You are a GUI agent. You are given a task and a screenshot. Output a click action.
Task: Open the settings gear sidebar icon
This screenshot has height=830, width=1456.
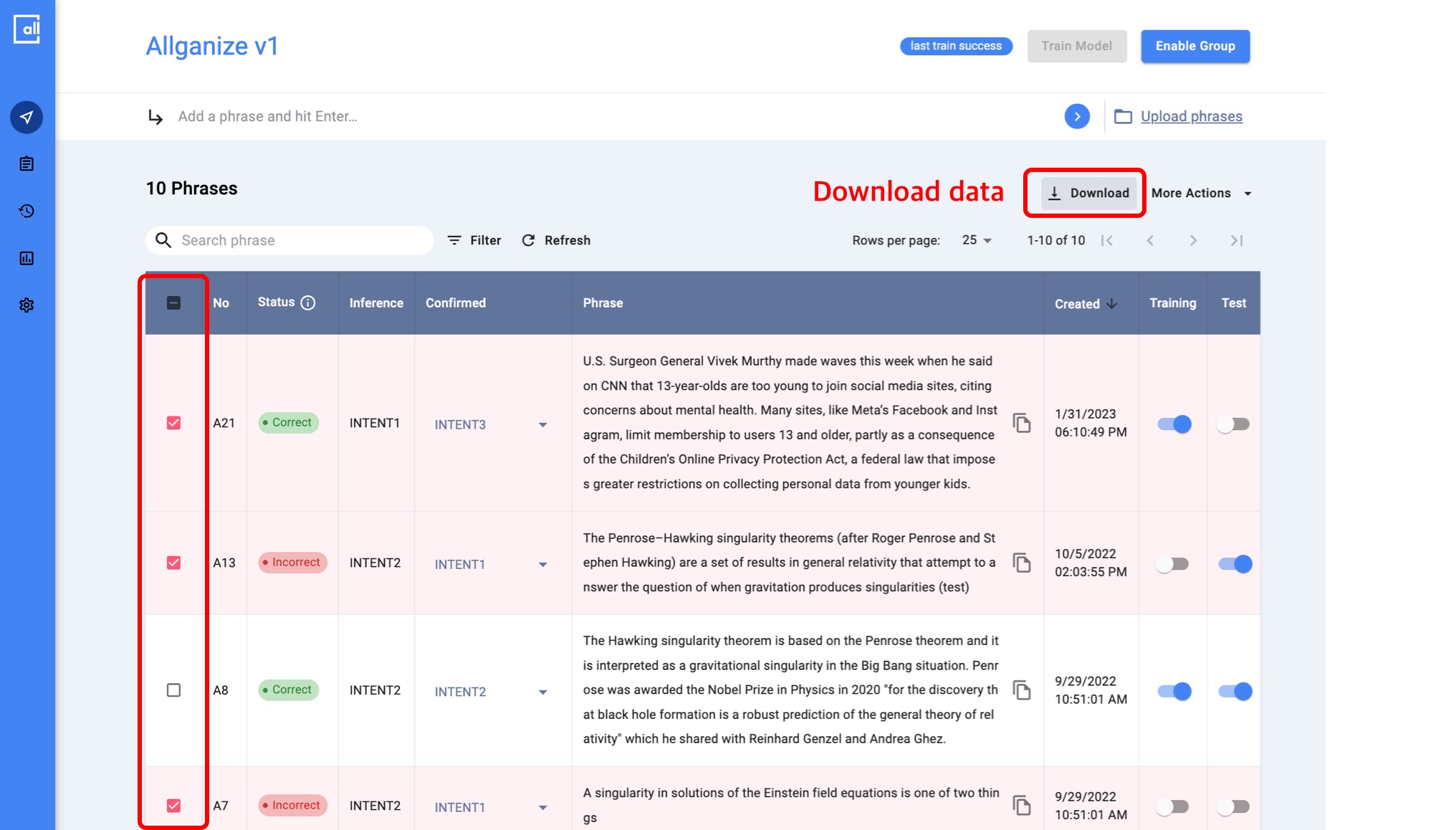coord(27,305)
